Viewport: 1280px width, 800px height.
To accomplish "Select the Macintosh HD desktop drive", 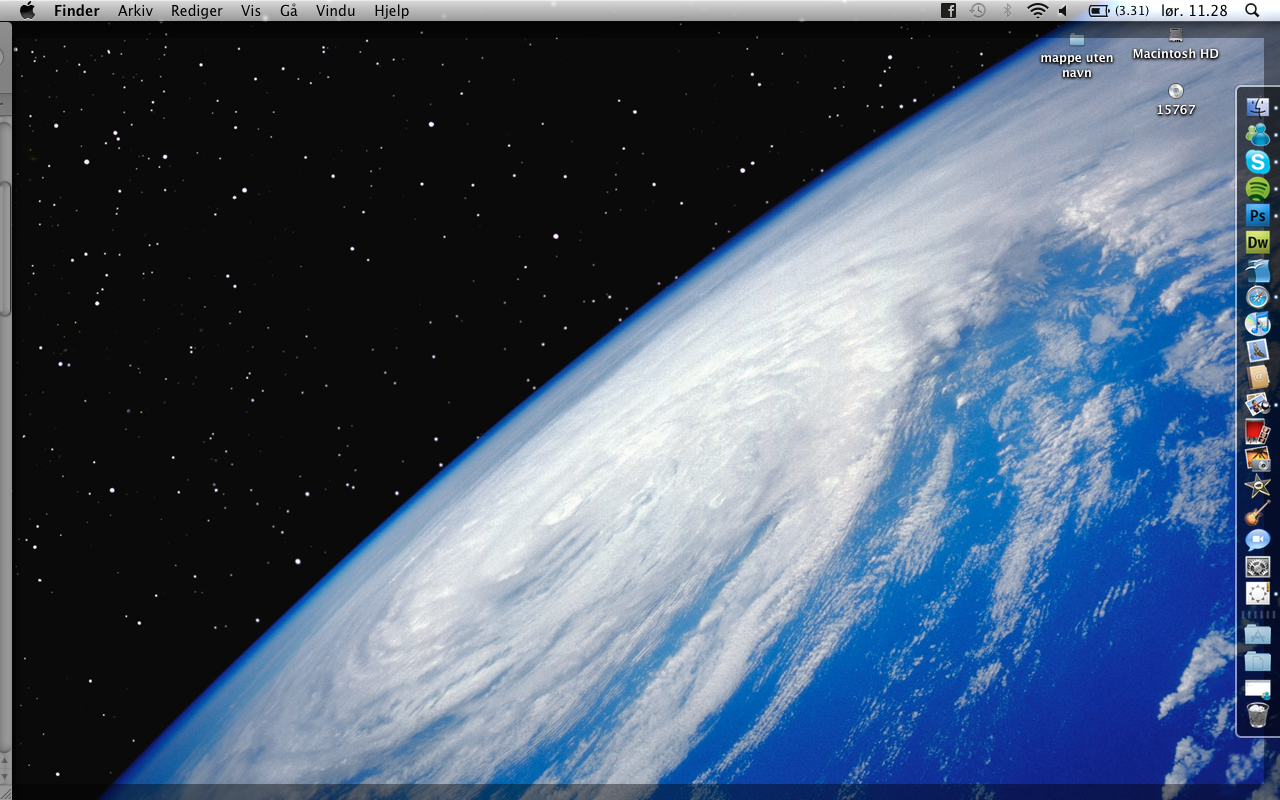I will pyautogui.click(x=1175, y=46).
